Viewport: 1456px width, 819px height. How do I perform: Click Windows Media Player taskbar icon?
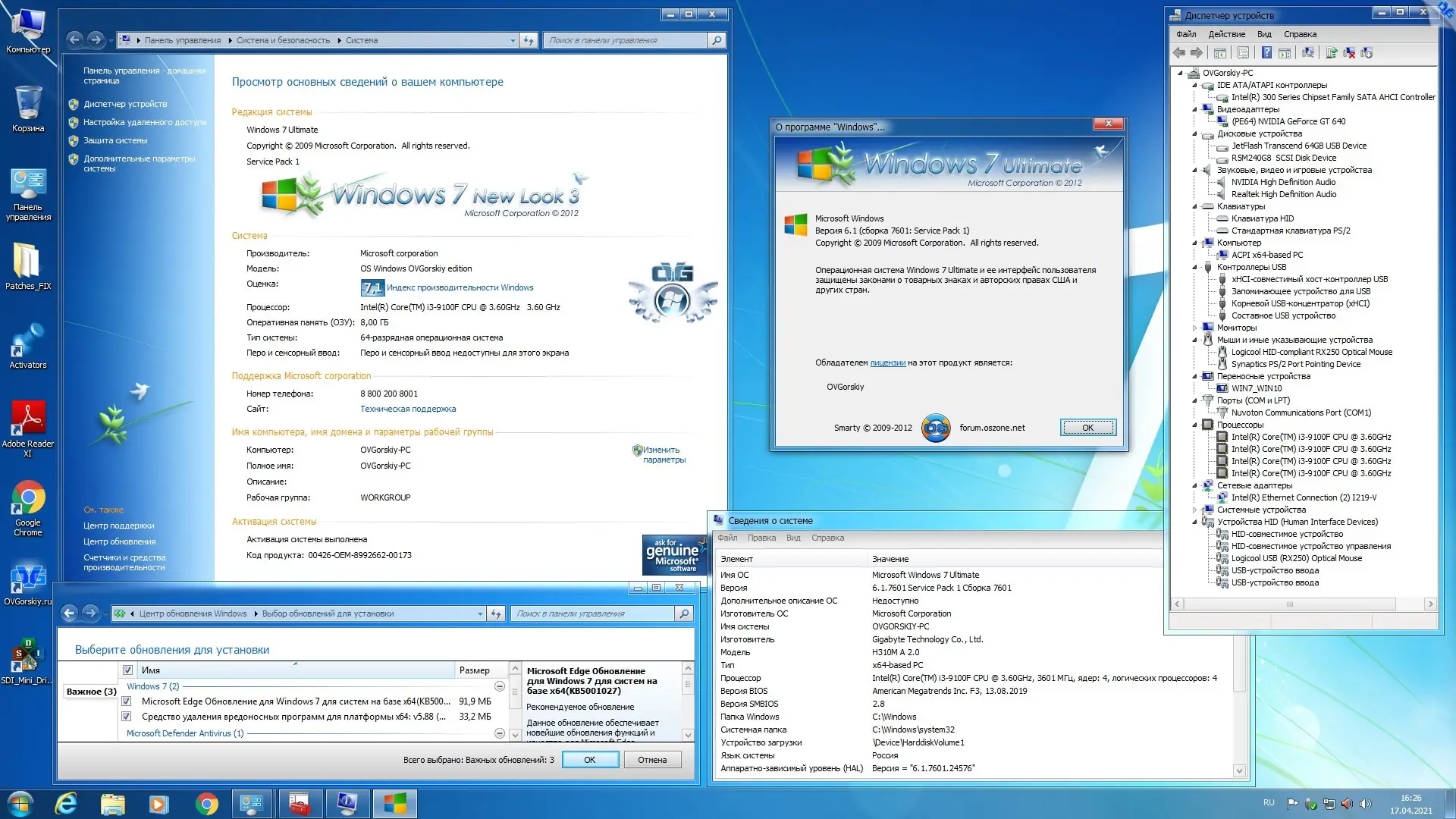[158, 803]
